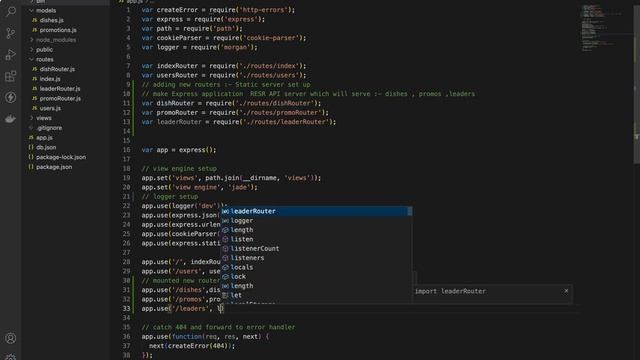
Task: Click the '// view engine setup' comment
Action: click(x=179, y=169)
